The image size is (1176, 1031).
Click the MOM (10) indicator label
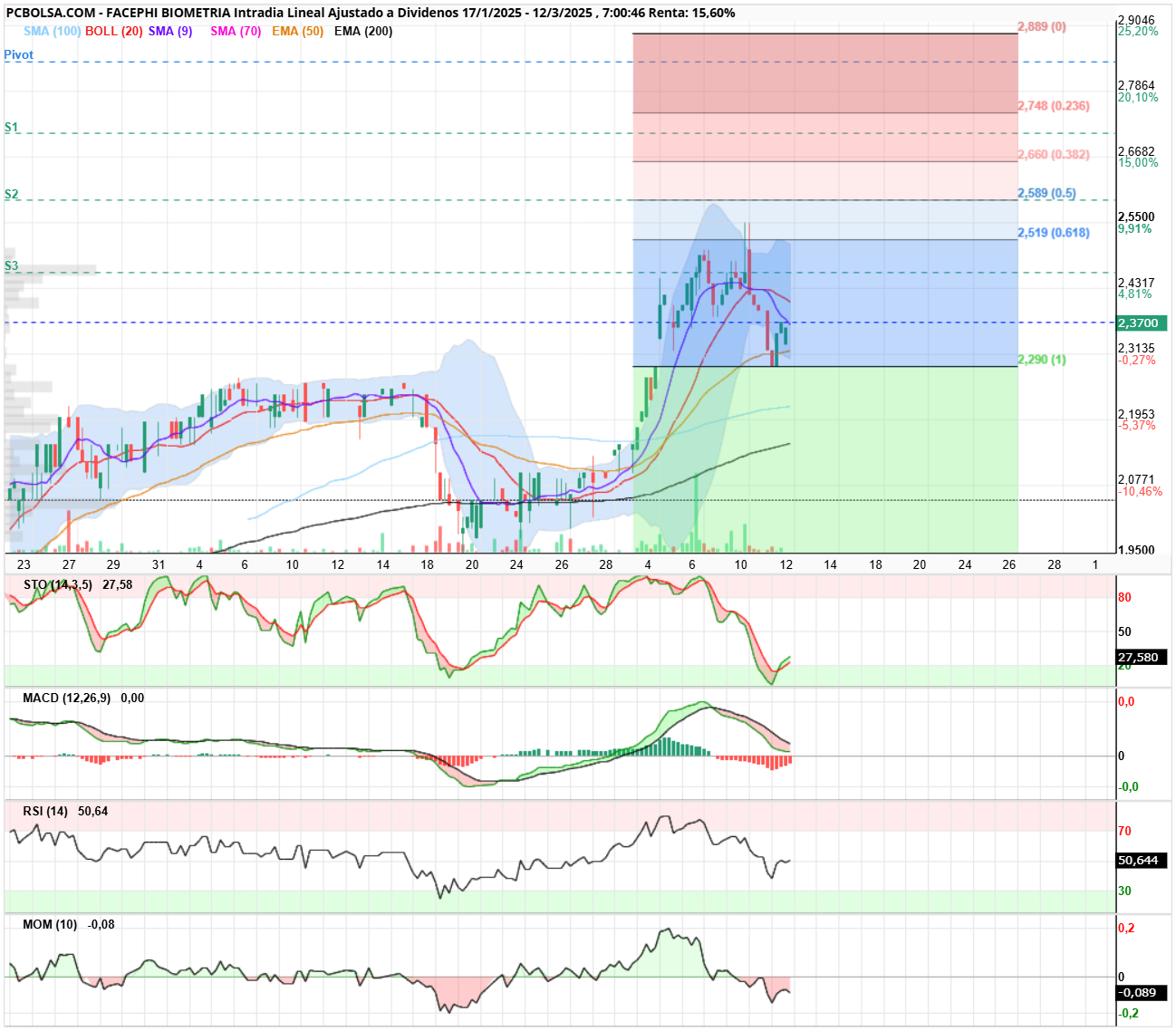[x=50, y=924]
